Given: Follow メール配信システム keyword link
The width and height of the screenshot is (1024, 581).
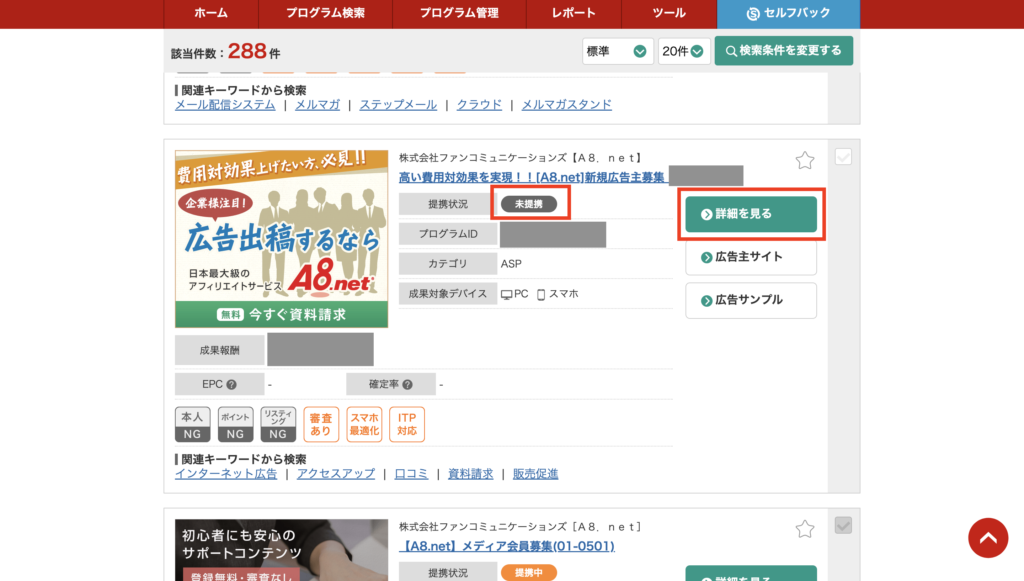Looking at the screenshot, I should coord(225,104).
